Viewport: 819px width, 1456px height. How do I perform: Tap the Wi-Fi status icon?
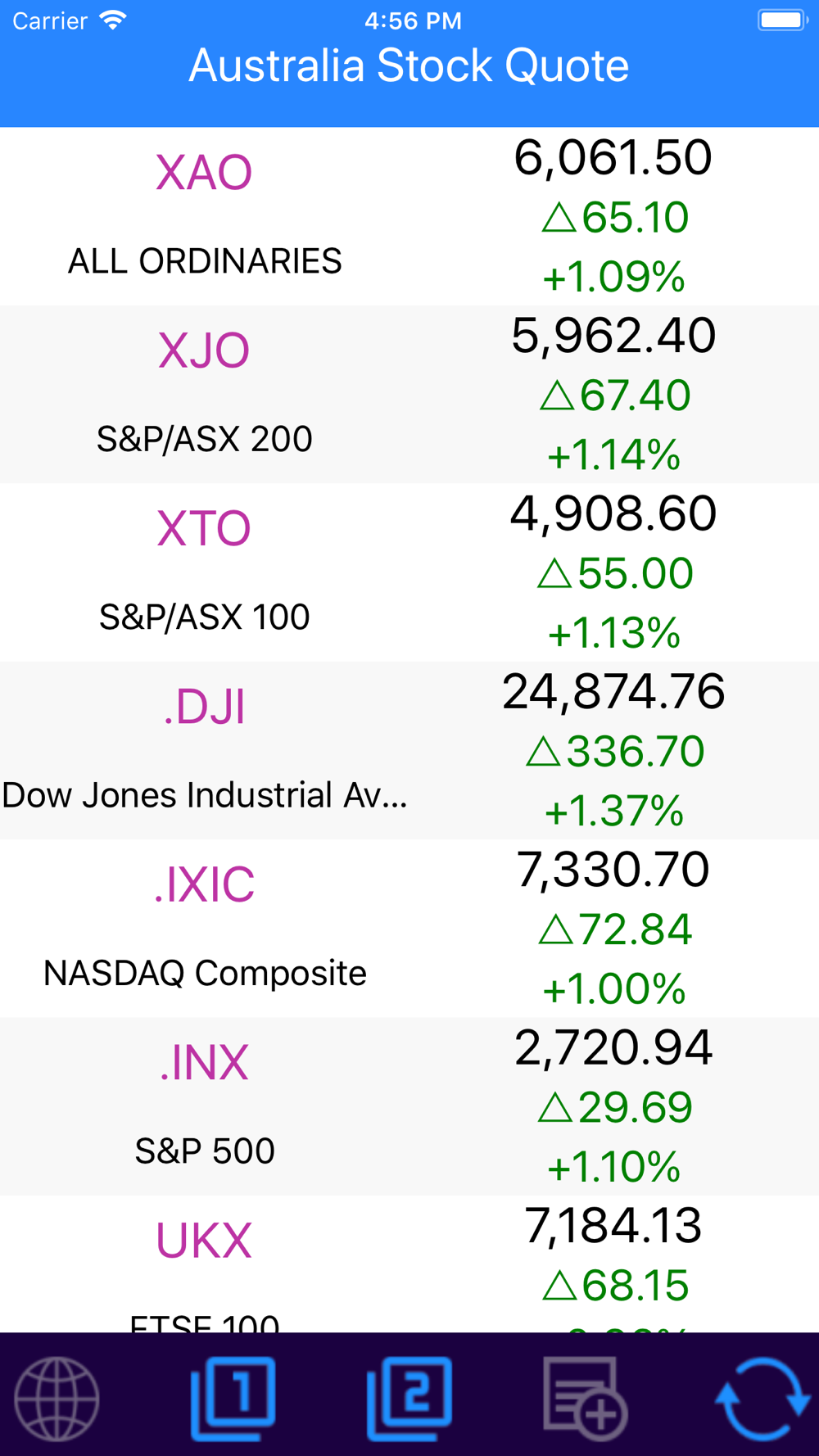(x=113, y=20)
